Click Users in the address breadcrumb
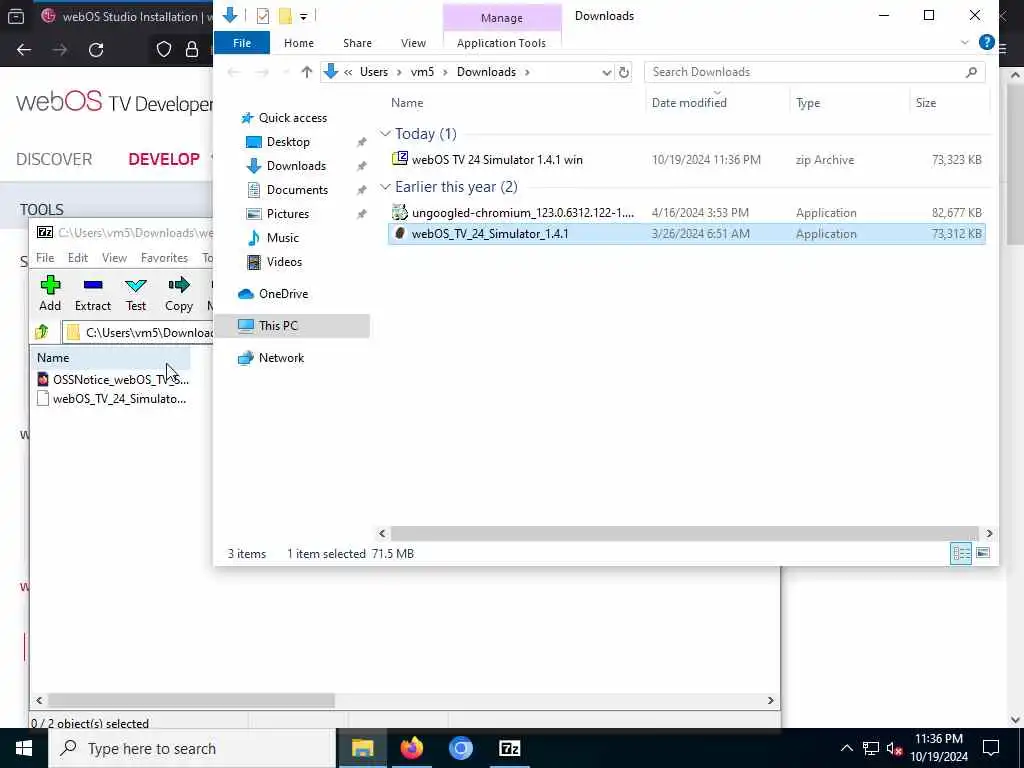Screen dimensions: 1024x768 coord(374,72)
